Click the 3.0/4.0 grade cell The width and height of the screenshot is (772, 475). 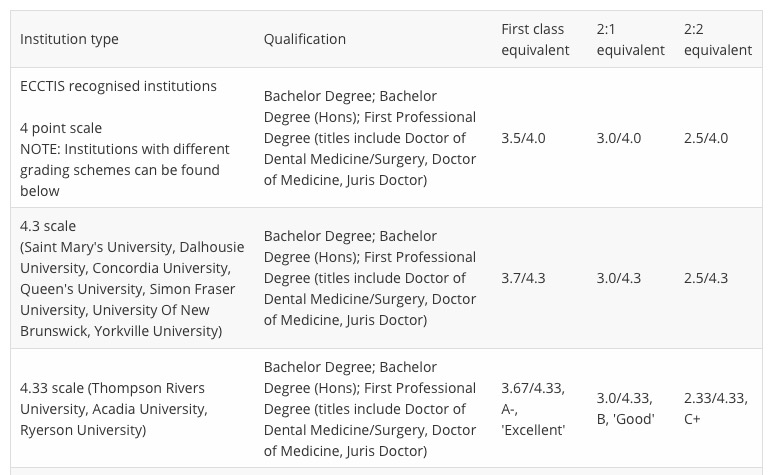tap(618, 138)
